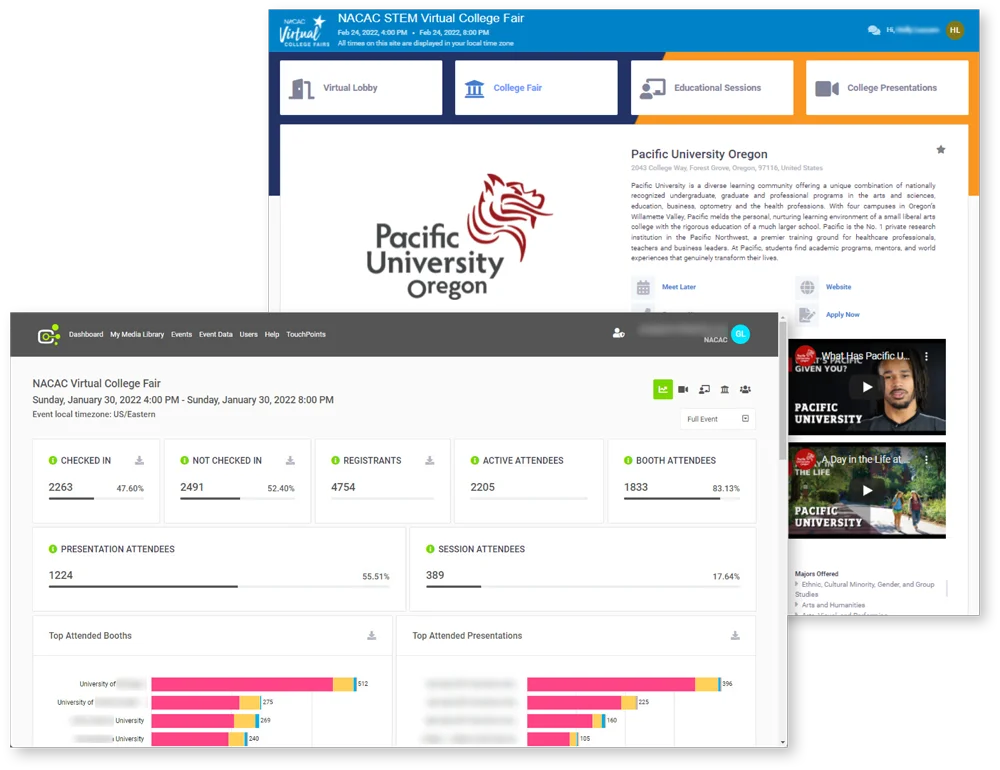Open options menu on 'What Has Pacific U...' video
This screenshot has height=770, width=1000.
(x=927, y=357)
